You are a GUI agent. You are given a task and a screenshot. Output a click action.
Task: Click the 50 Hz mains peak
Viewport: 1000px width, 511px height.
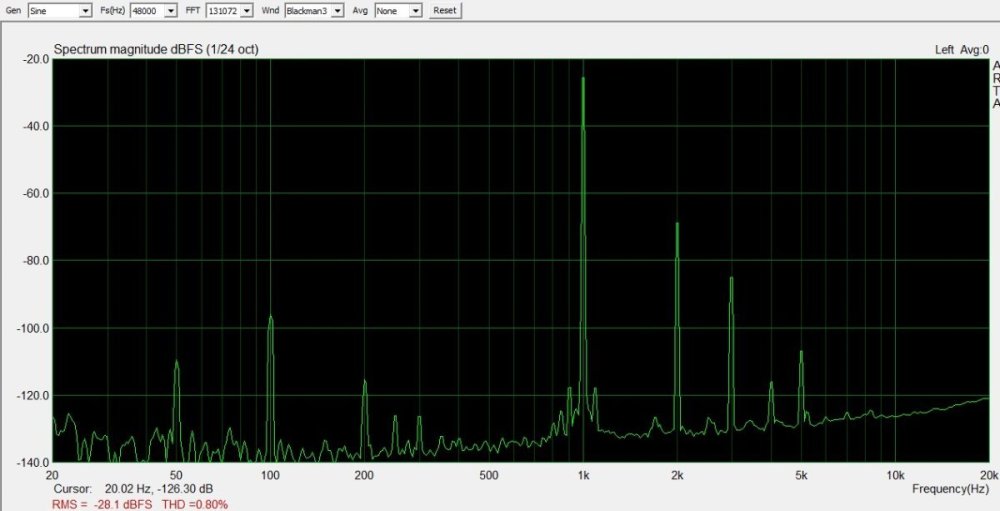click(176, 362)
